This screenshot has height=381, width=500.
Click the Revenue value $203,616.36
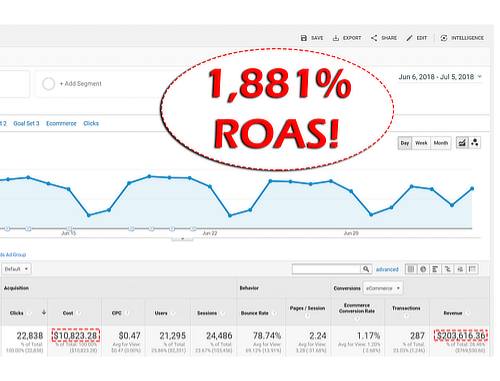[461, 335]
